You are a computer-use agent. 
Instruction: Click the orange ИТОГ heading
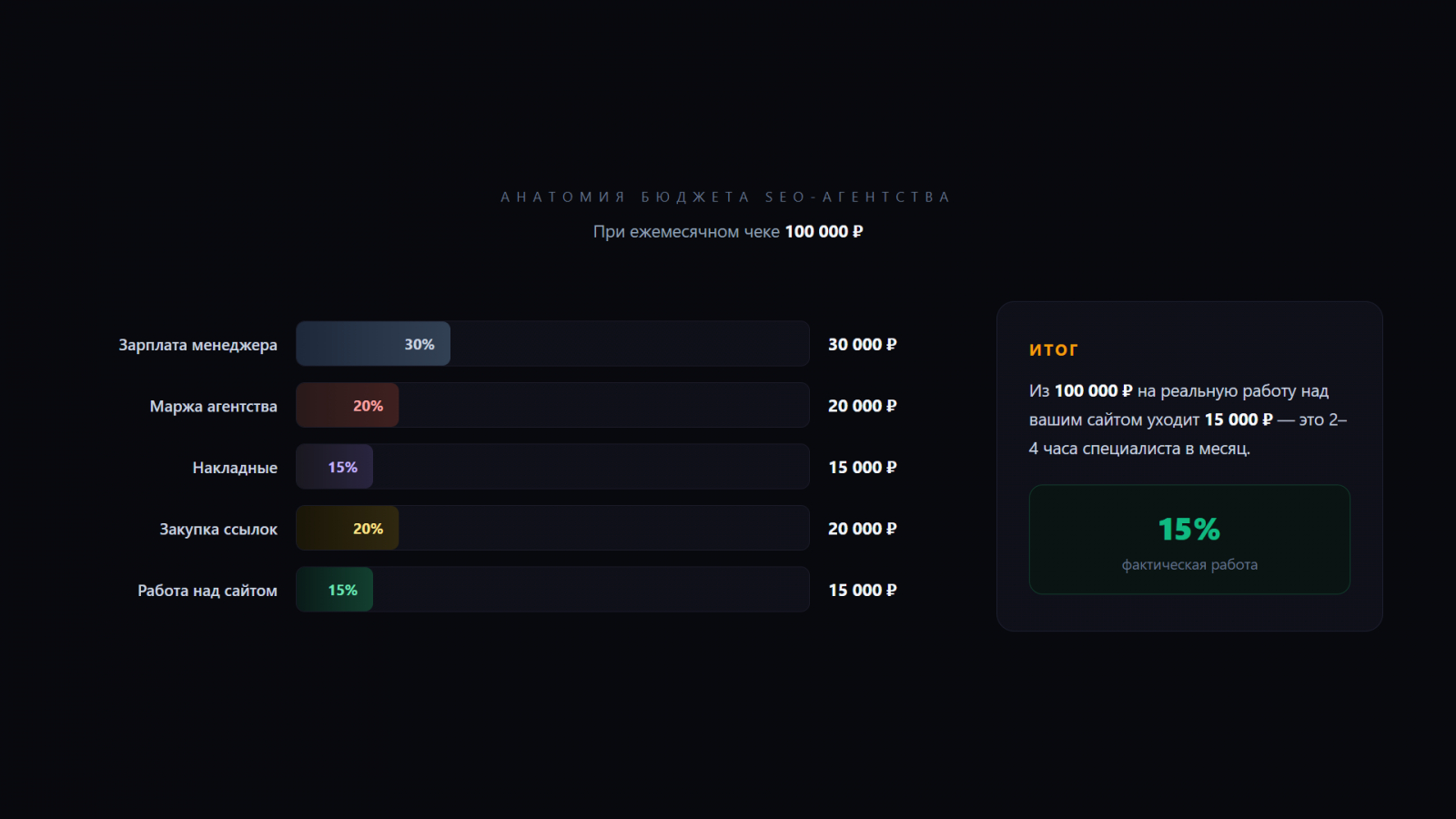point(1053,349)
